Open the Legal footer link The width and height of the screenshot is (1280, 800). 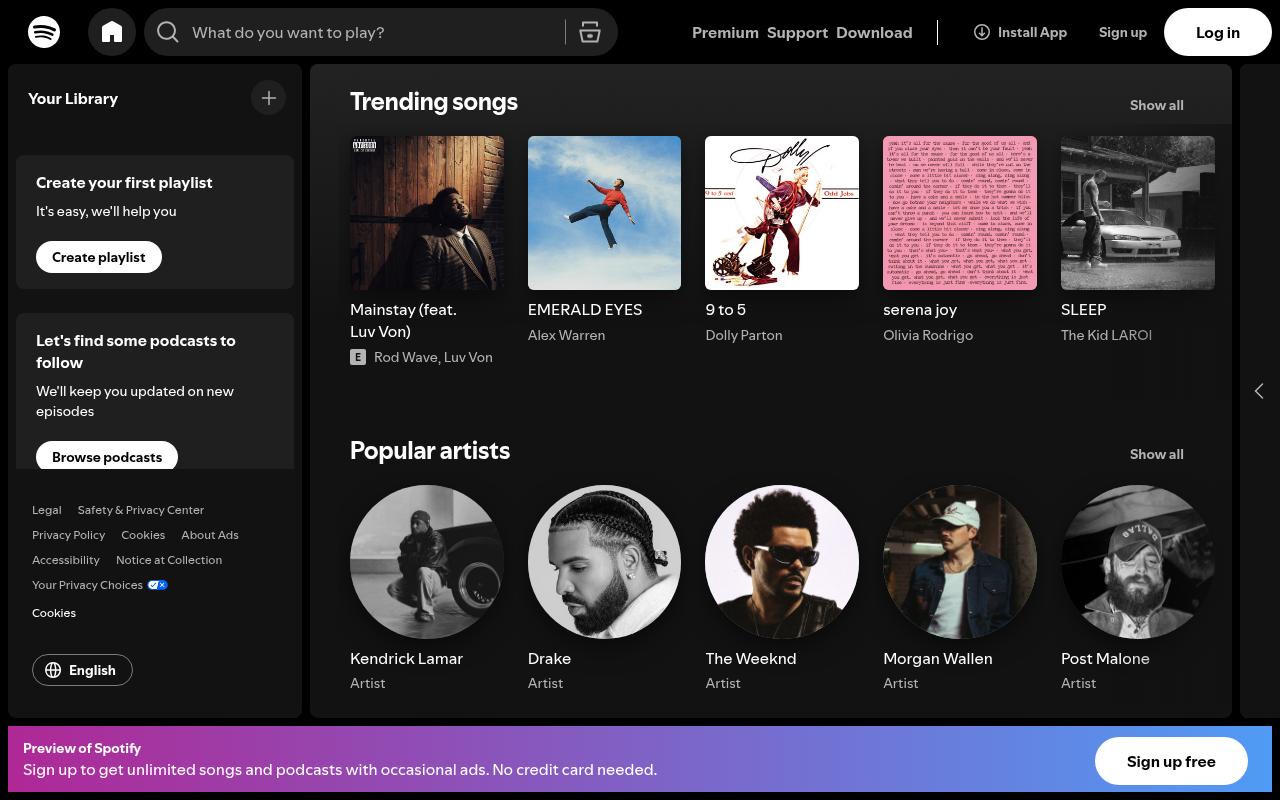[x=47, y=510]
